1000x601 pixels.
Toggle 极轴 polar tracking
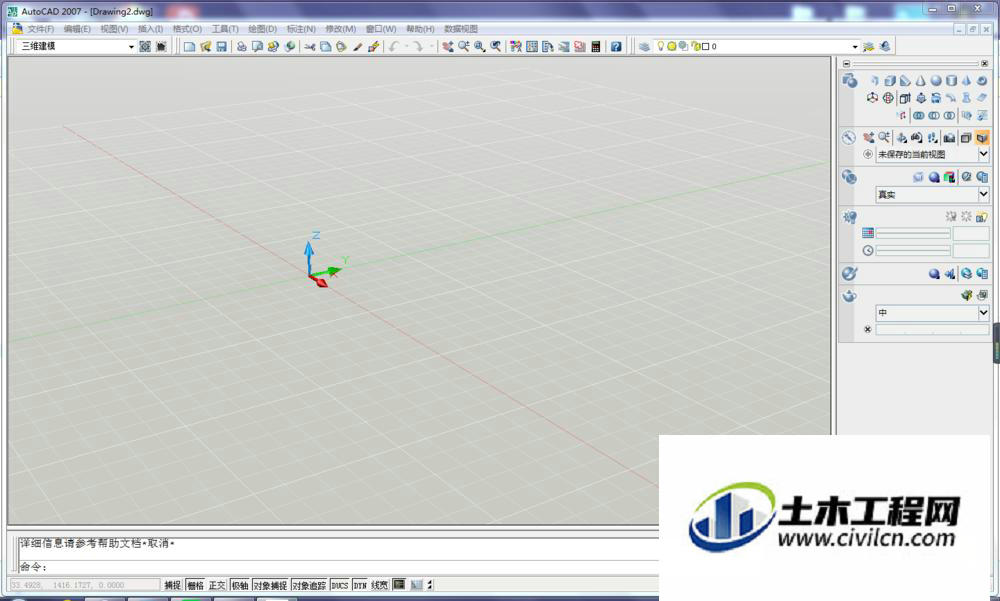click(239, 585)
